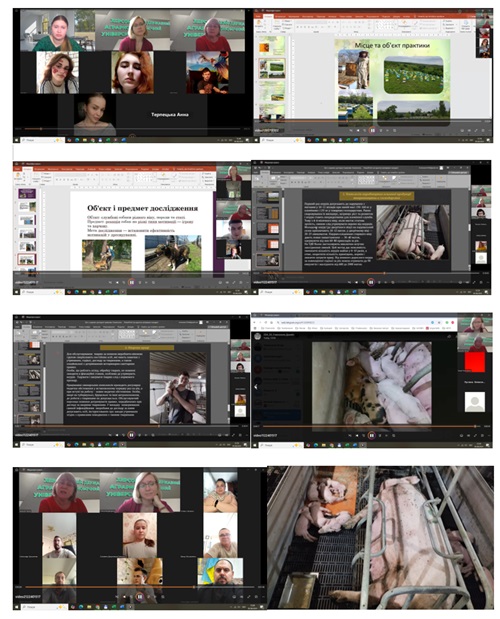500x619 pixels.
Task: Click Windows Start button in top-left screenshot
Action: 16,140
